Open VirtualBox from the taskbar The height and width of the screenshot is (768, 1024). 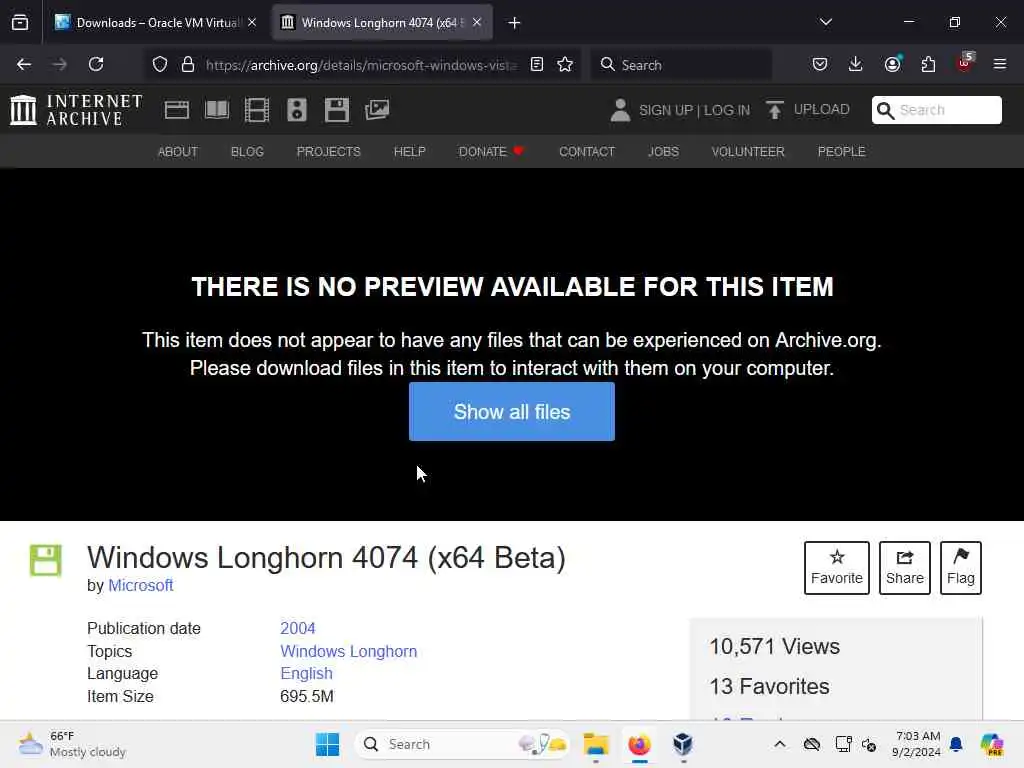682,744
